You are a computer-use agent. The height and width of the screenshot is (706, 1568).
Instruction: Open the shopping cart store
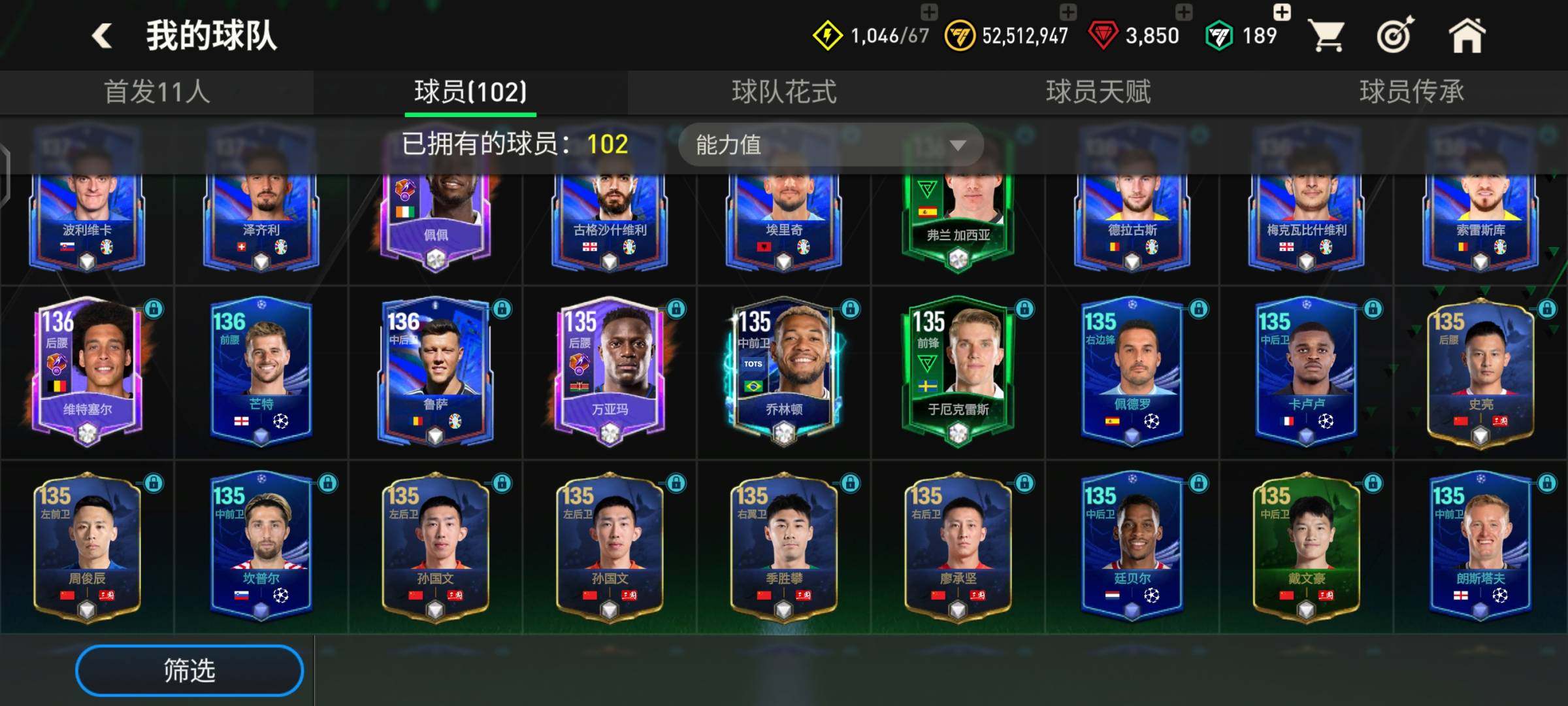pos(1328,35)
